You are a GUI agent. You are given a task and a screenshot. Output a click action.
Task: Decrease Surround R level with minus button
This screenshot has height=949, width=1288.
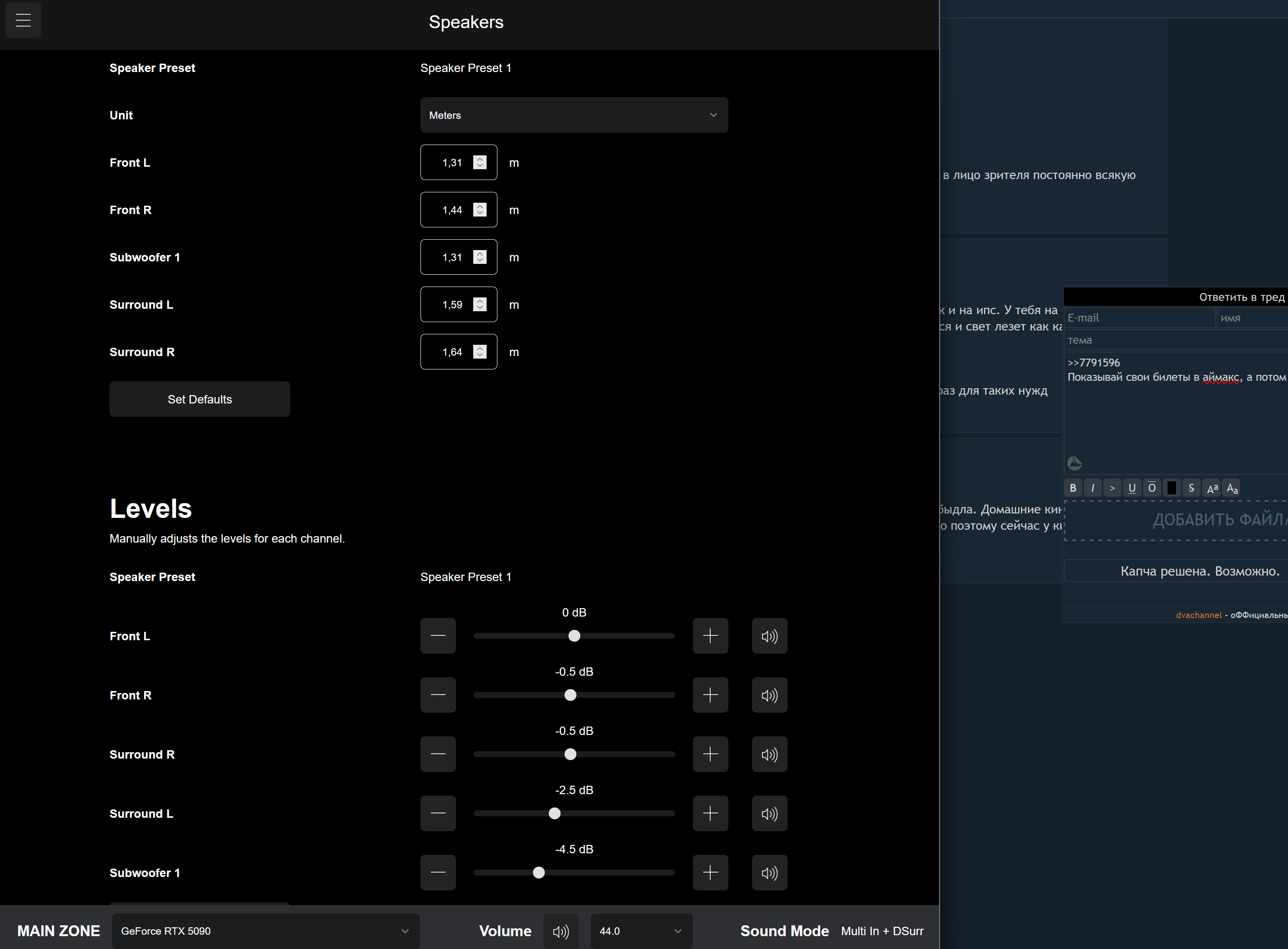pyautogui.click(x=438, y=754)
